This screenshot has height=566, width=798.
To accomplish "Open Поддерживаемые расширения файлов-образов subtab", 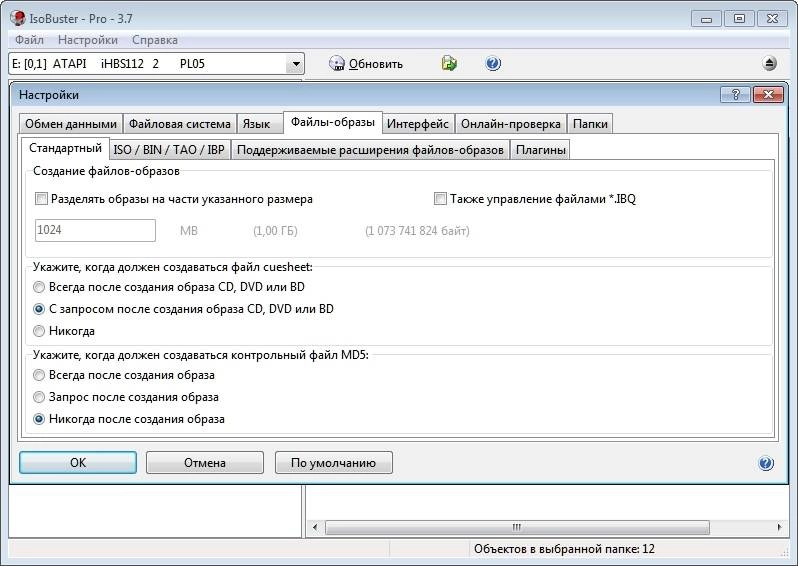I will (x=370, y=150).
